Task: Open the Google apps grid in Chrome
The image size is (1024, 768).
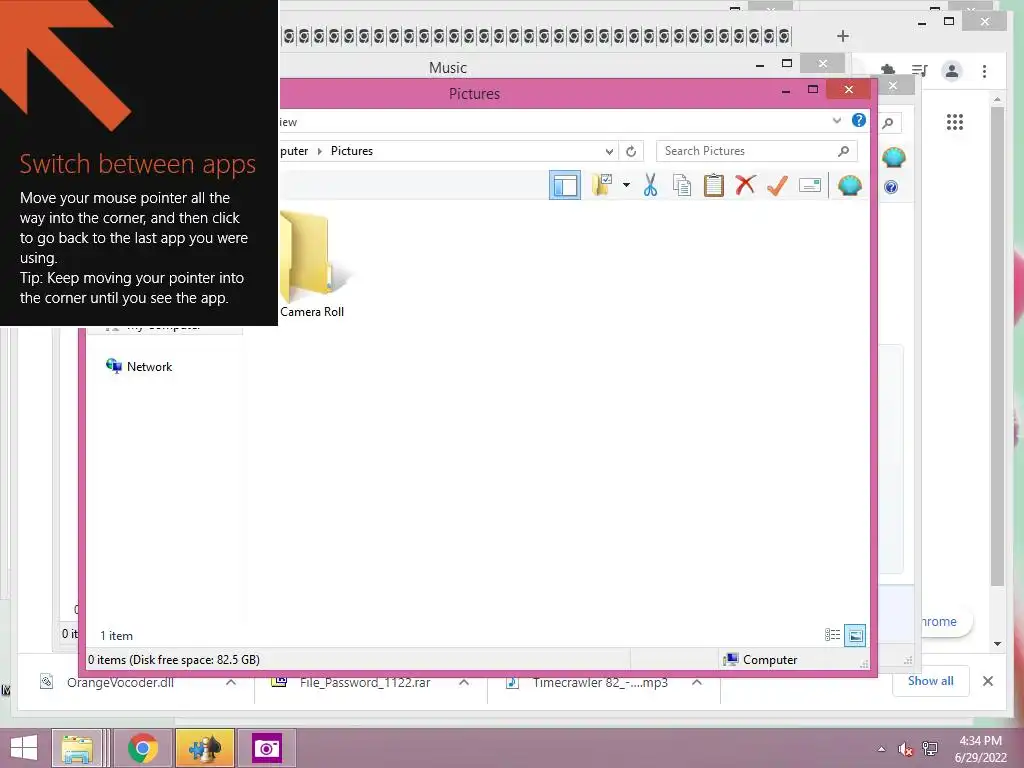Action: pyautogui.click(x=955, y=122)
